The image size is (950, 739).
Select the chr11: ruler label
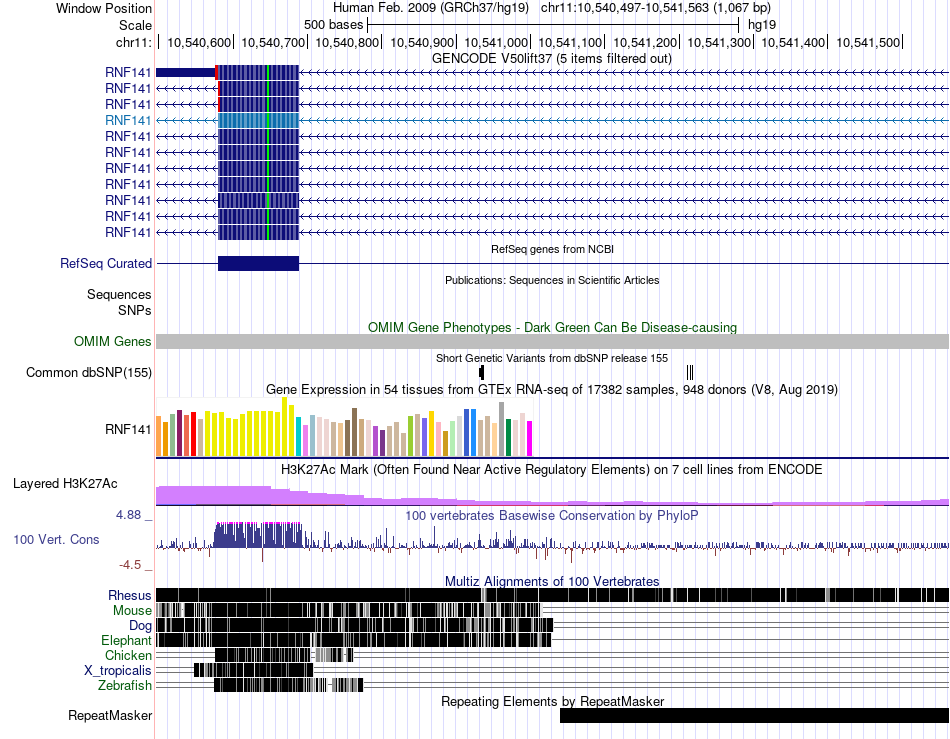133,42
